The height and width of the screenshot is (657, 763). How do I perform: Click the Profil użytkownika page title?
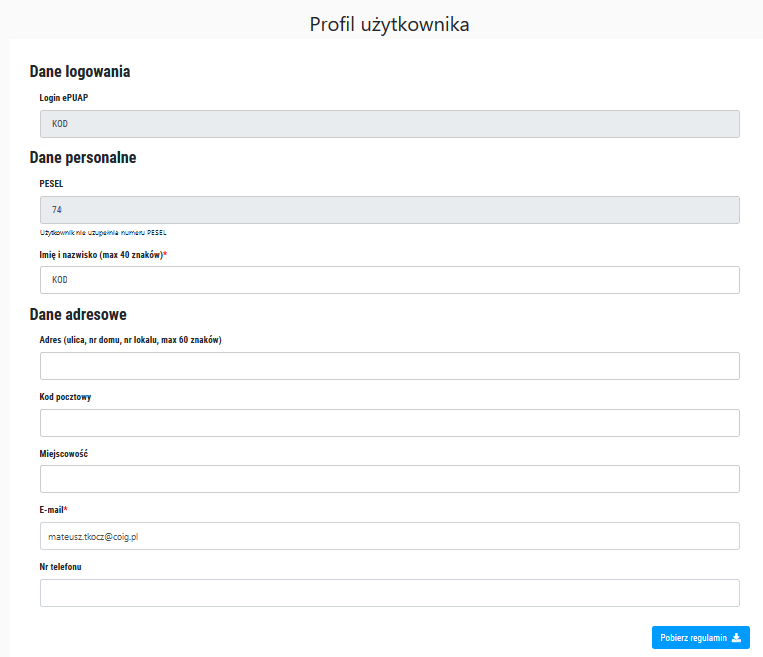[x=389, y=24]
